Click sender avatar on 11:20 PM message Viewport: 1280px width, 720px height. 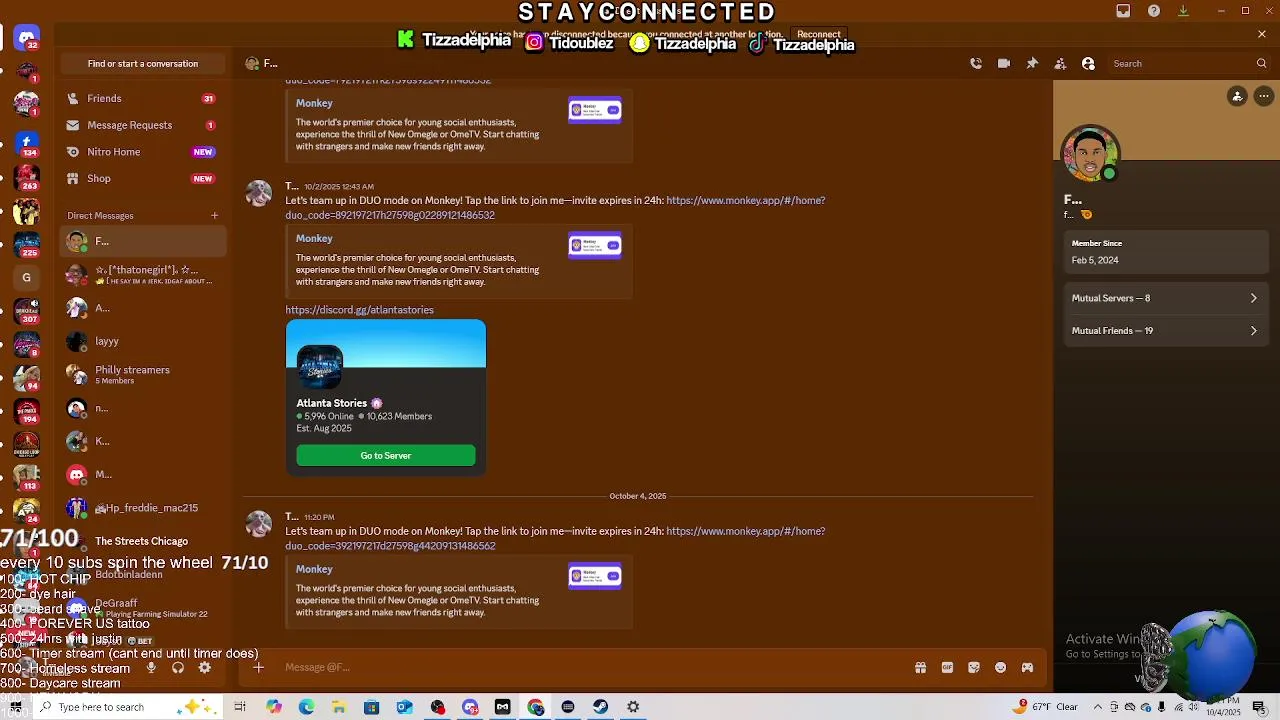pos(259,524)
